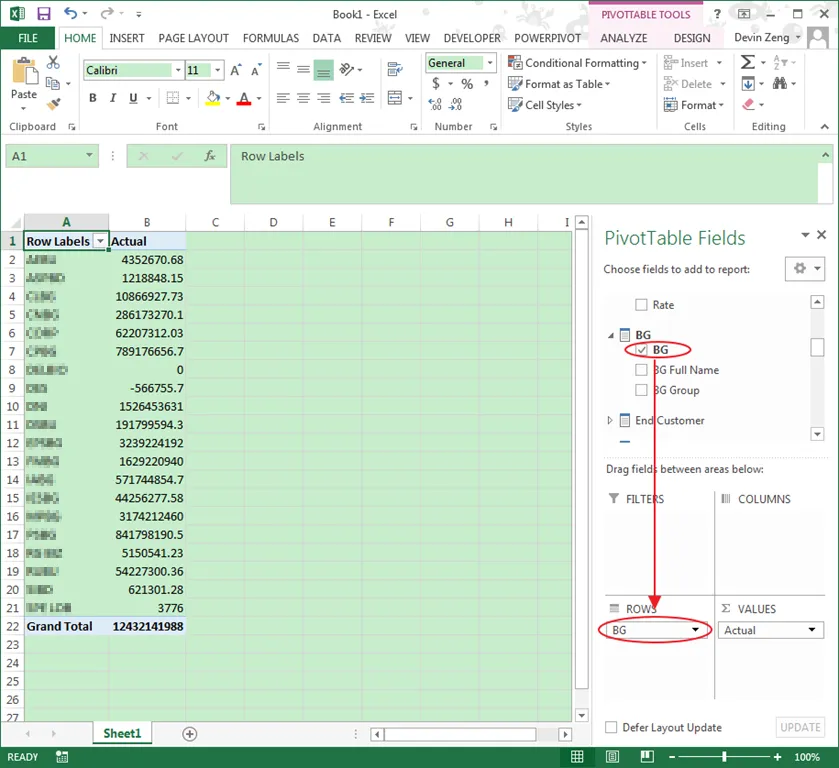Image resolution: width=839 pixels, height=768 pixels.
Task: Click the AutoSum sigma icon
Action: pyautogui.click(x=748, y=63)
